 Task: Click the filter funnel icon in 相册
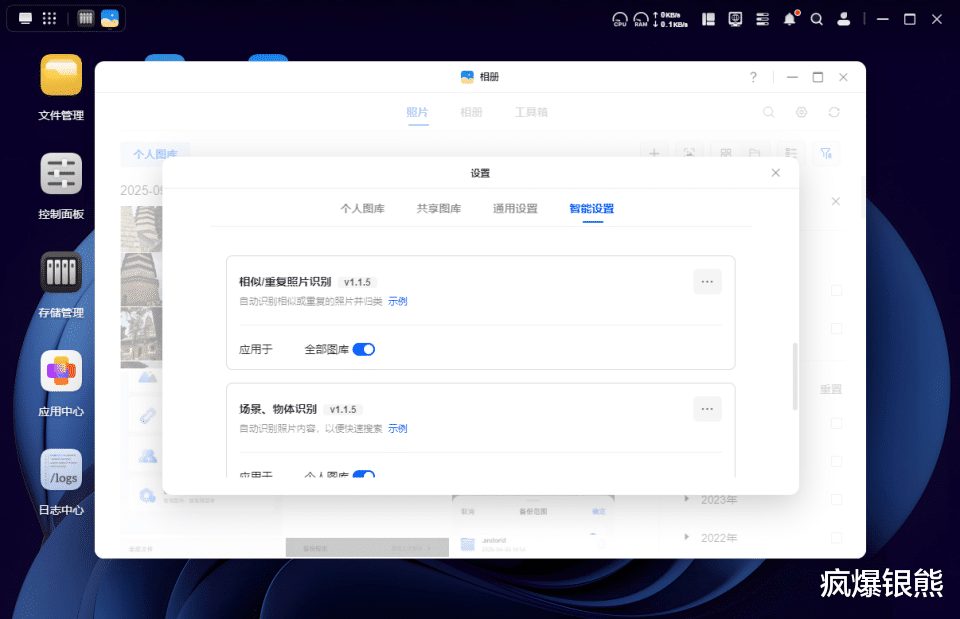point(826,153)
